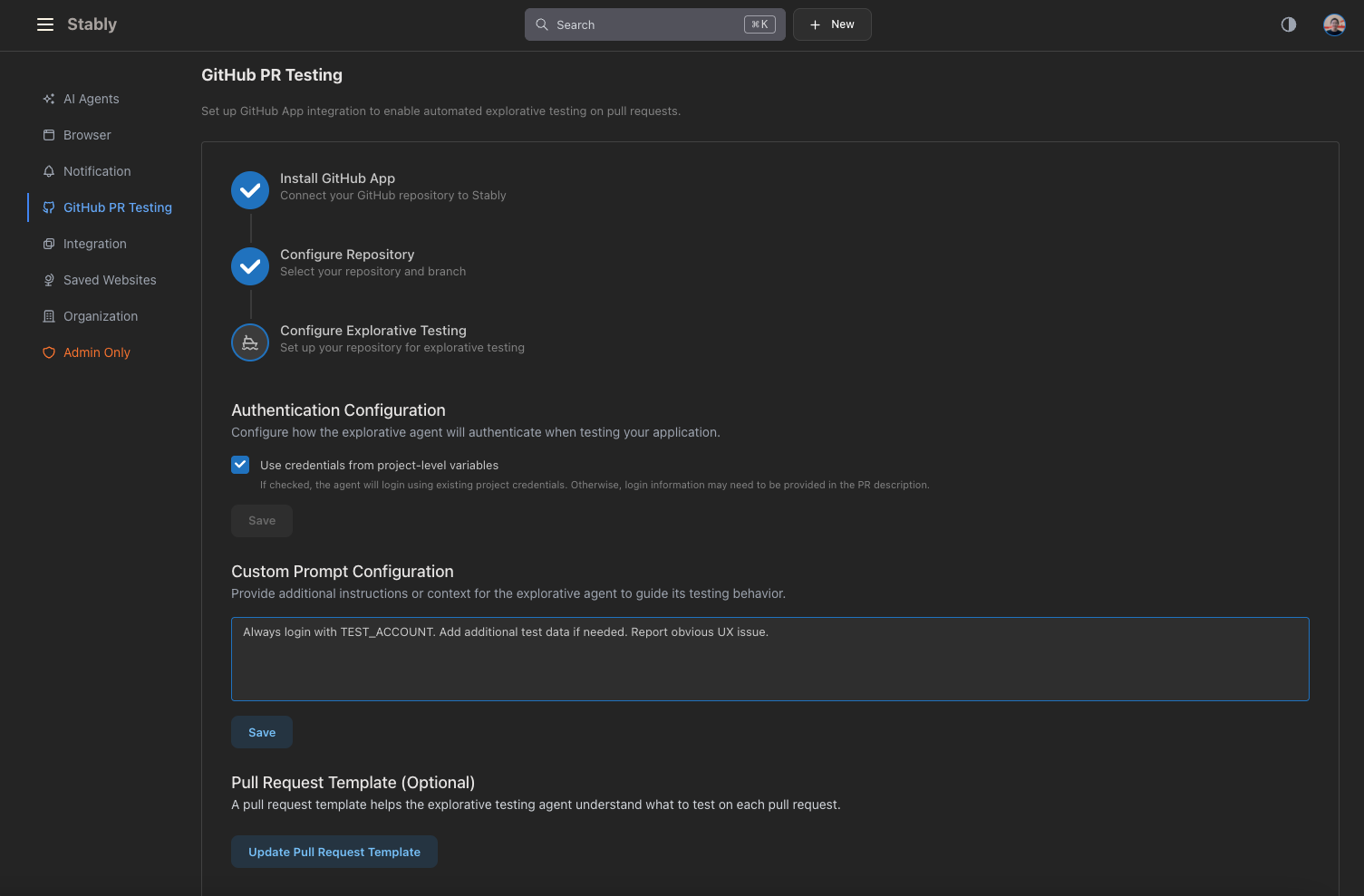Click Custom Prompt Configuration heading
This screenshot has width=1364, height=896.
coord(343,572)
